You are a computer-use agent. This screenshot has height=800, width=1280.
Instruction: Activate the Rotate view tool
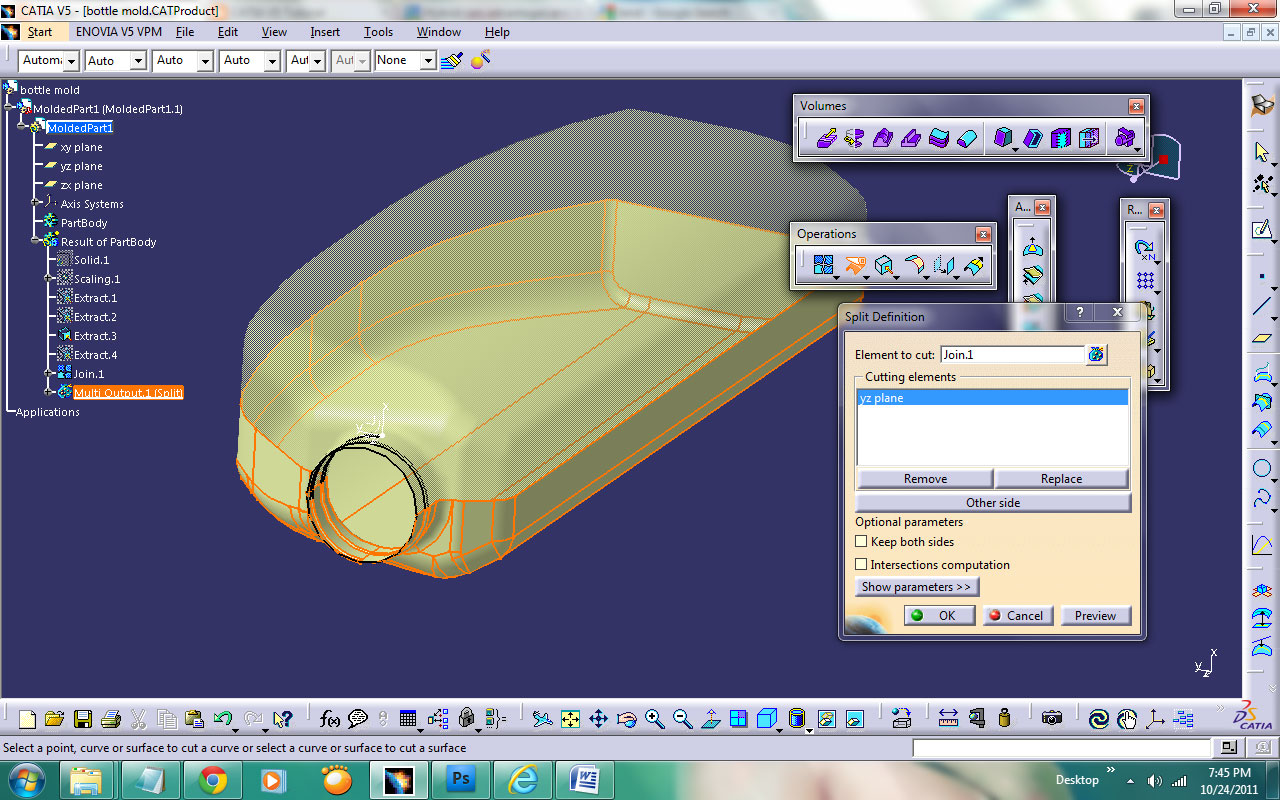click(627, 718)
